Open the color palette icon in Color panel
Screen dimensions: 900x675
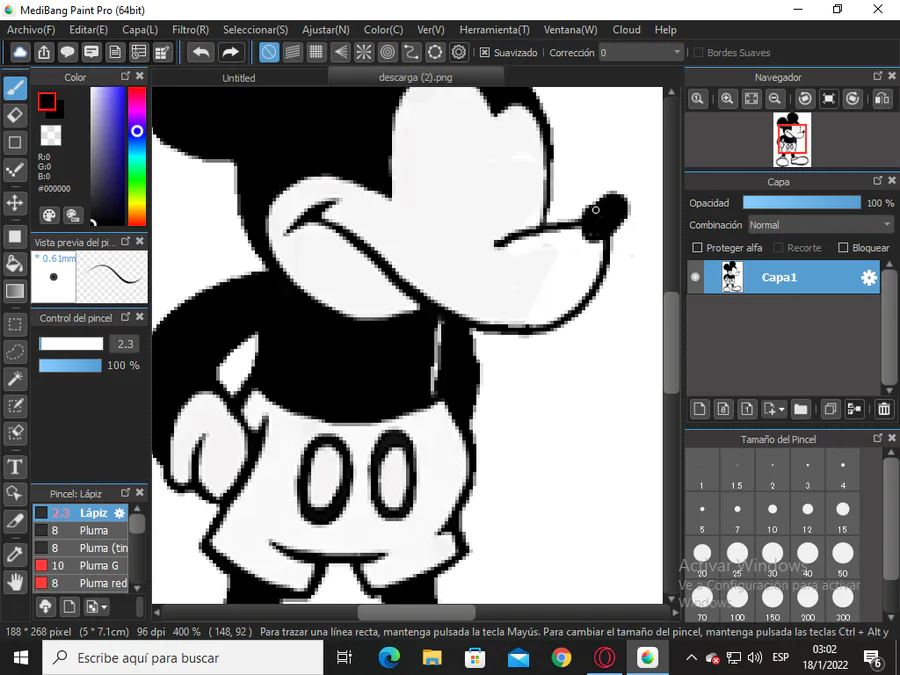click(x=49, y=215)
